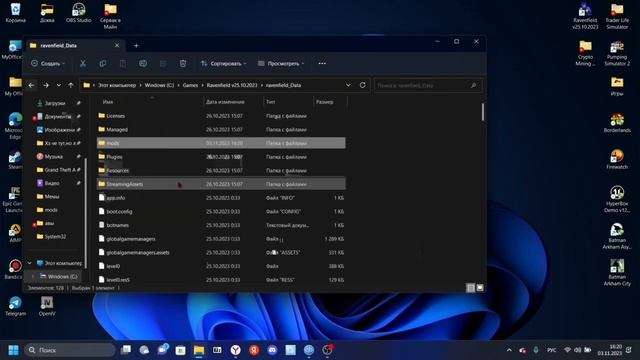Select the Borderlands desktop icon
The width and height of the screenshot is (640, 360).
tap(617, 123)
